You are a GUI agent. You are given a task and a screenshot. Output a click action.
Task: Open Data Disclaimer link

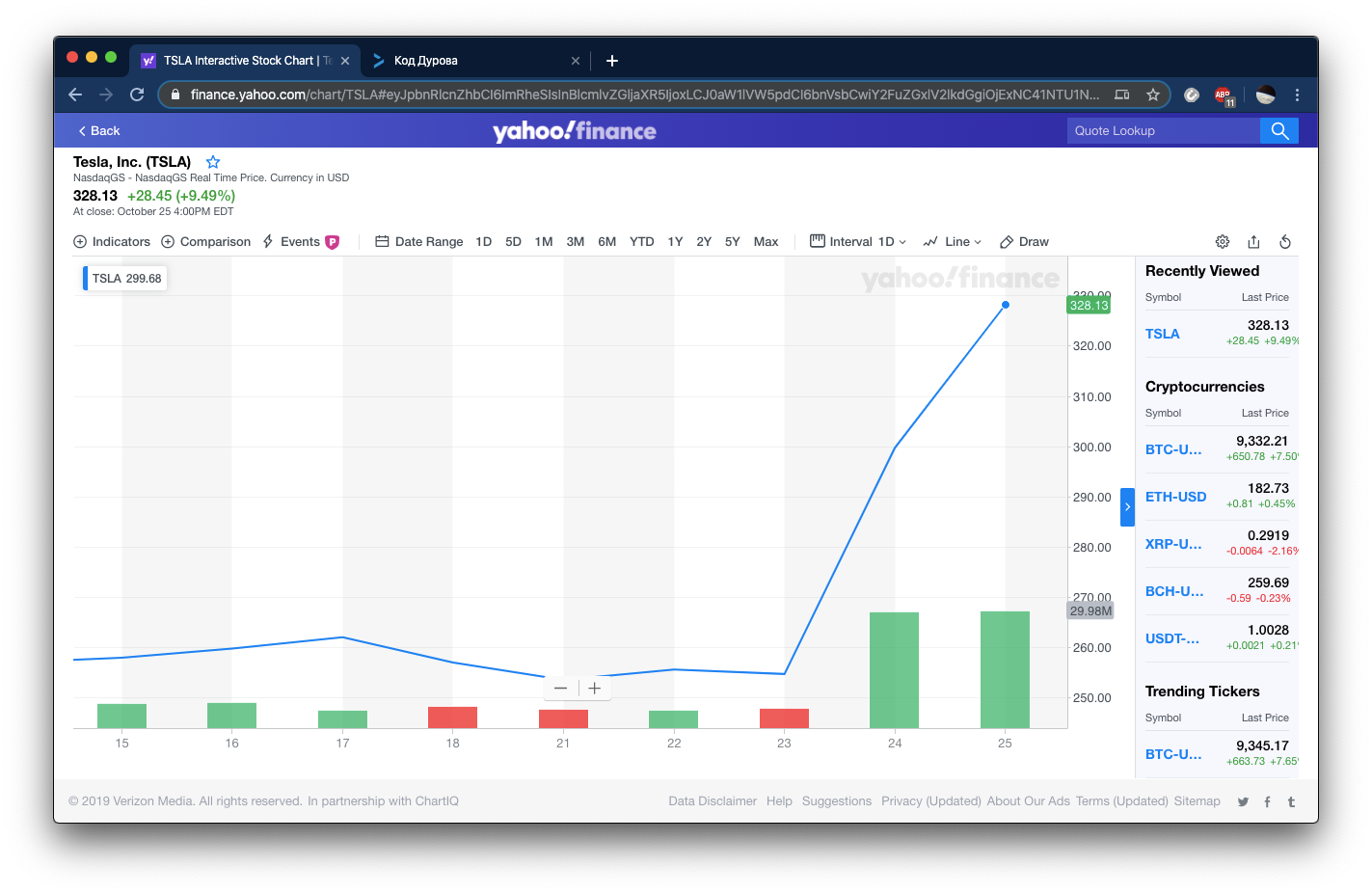[713, 801]
